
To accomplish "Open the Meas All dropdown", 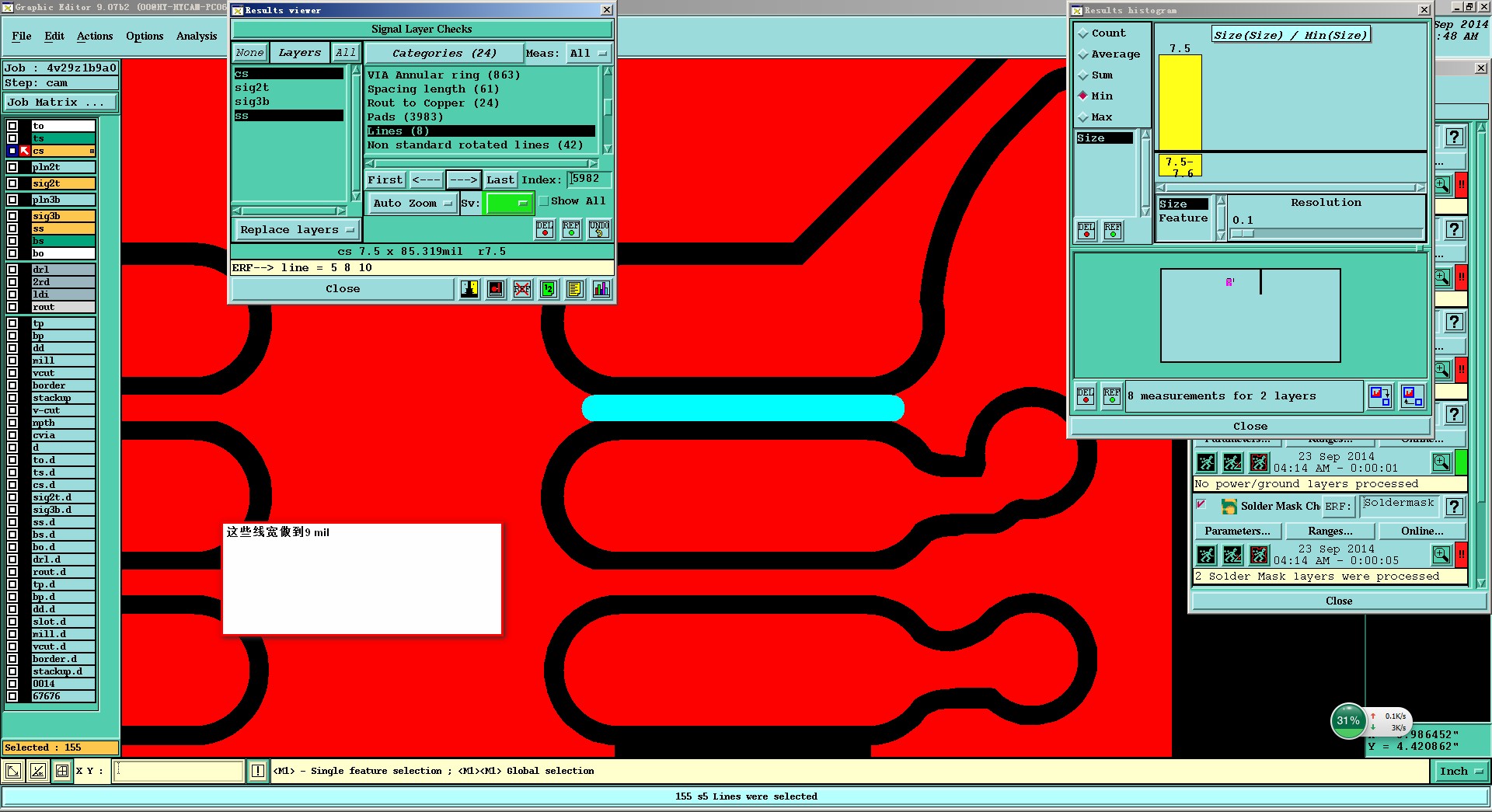I will (x=587, y=54).
